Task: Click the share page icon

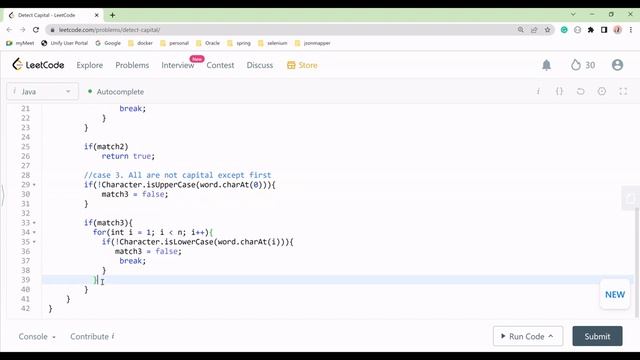Action: coord(534,30)
